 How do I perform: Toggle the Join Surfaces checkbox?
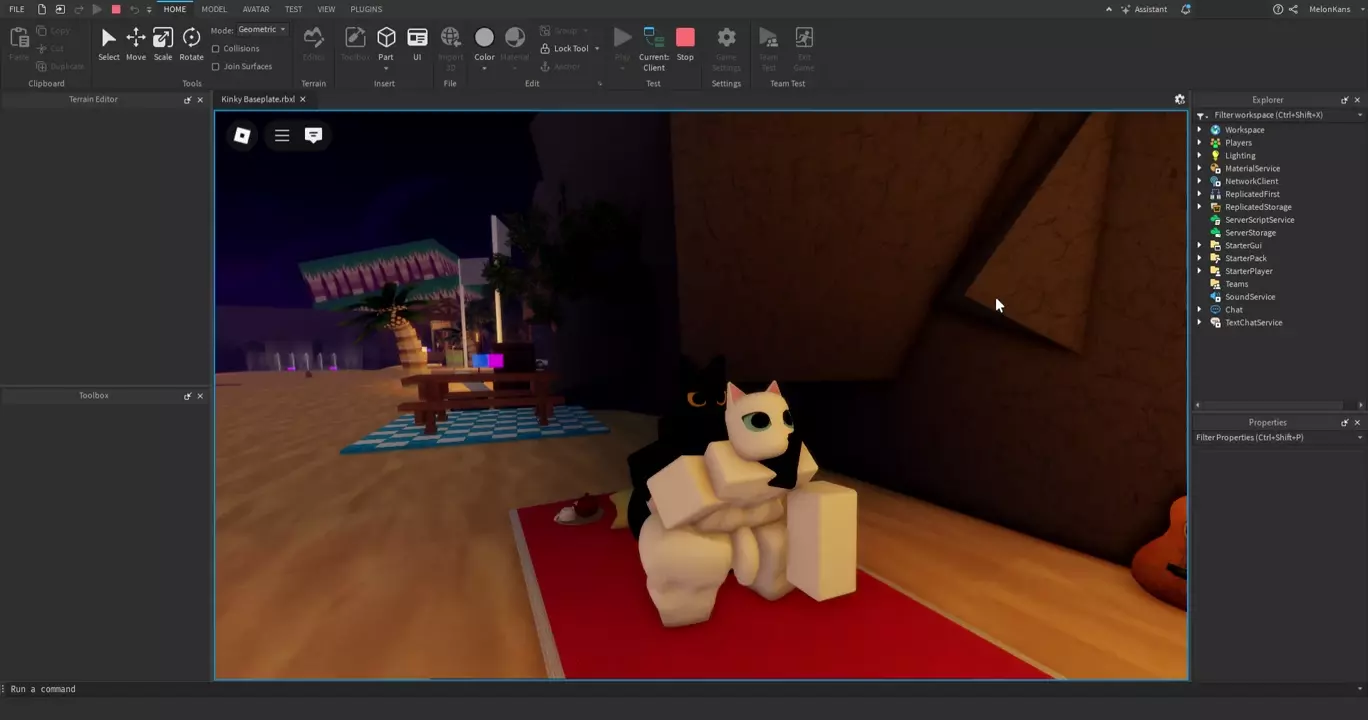pos(216,67)
